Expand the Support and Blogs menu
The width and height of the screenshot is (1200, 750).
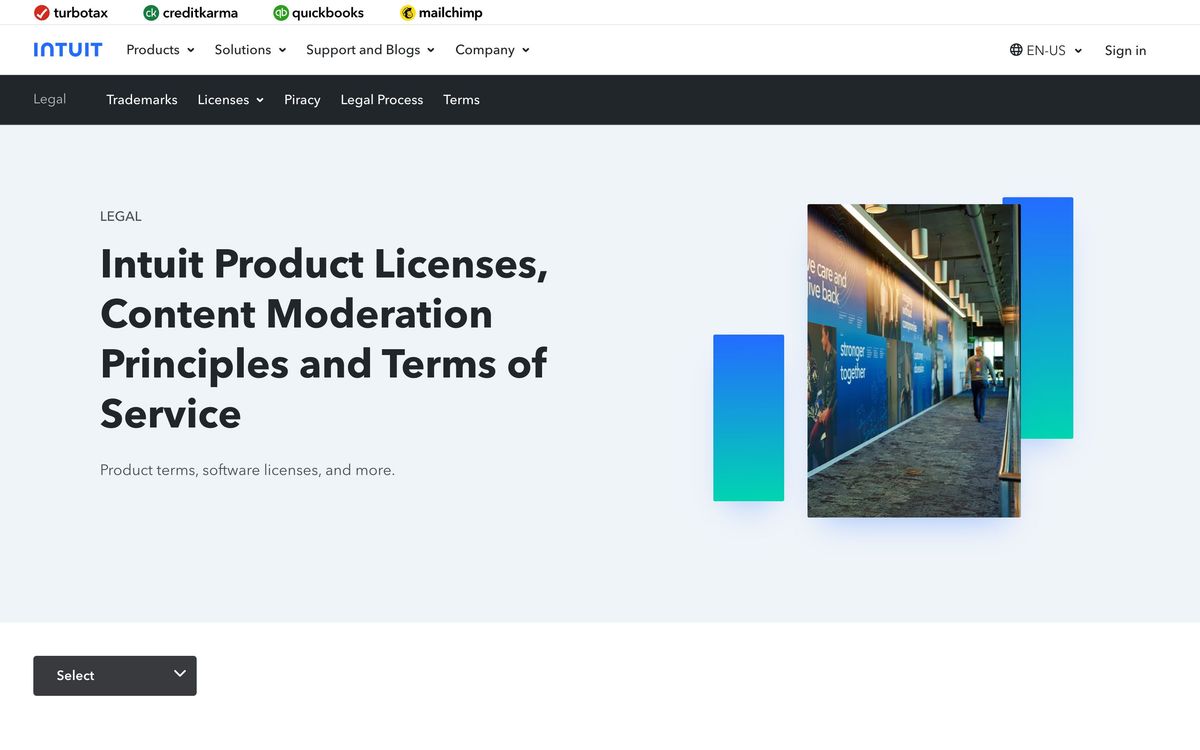coord(370,50)
